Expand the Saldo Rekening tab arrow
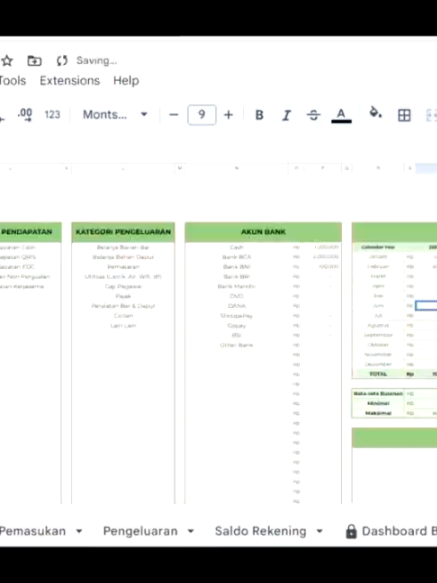Screen dimensions: 437x583 point(319,531)
